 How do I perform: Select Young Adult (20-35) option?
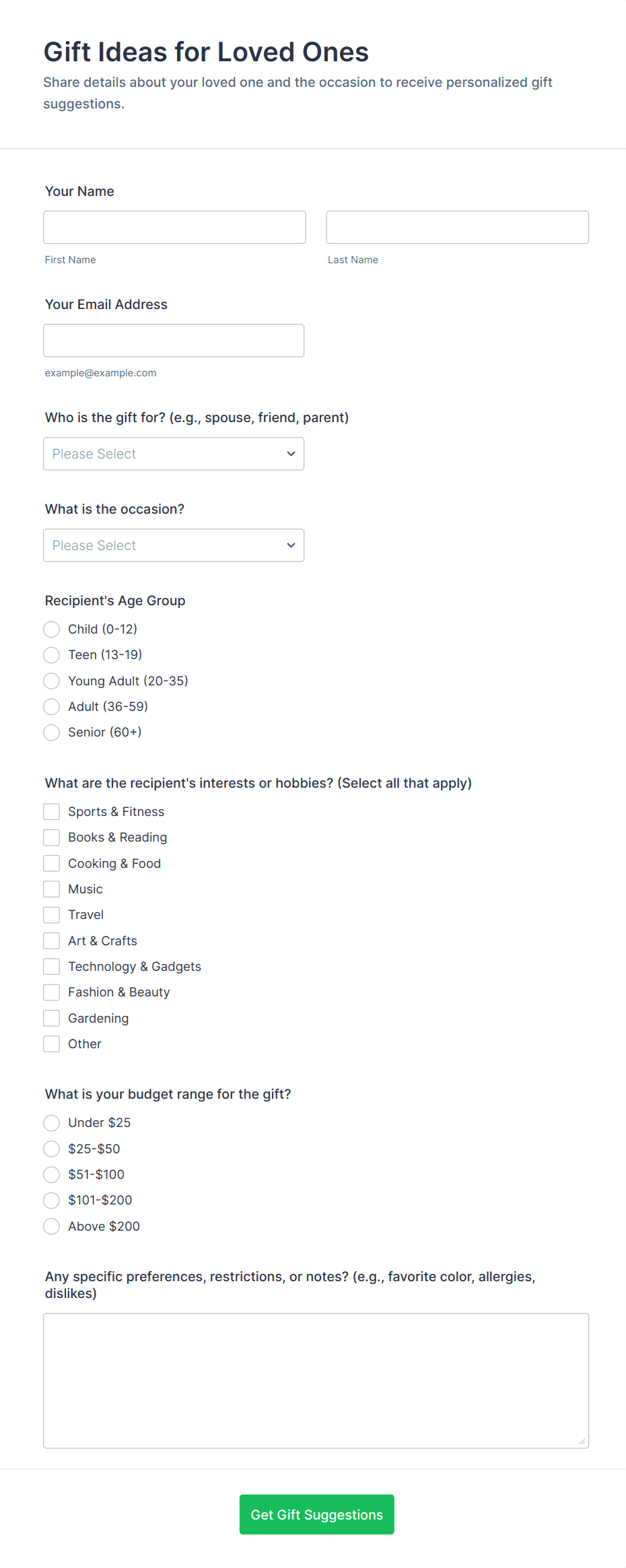point(51,681)
